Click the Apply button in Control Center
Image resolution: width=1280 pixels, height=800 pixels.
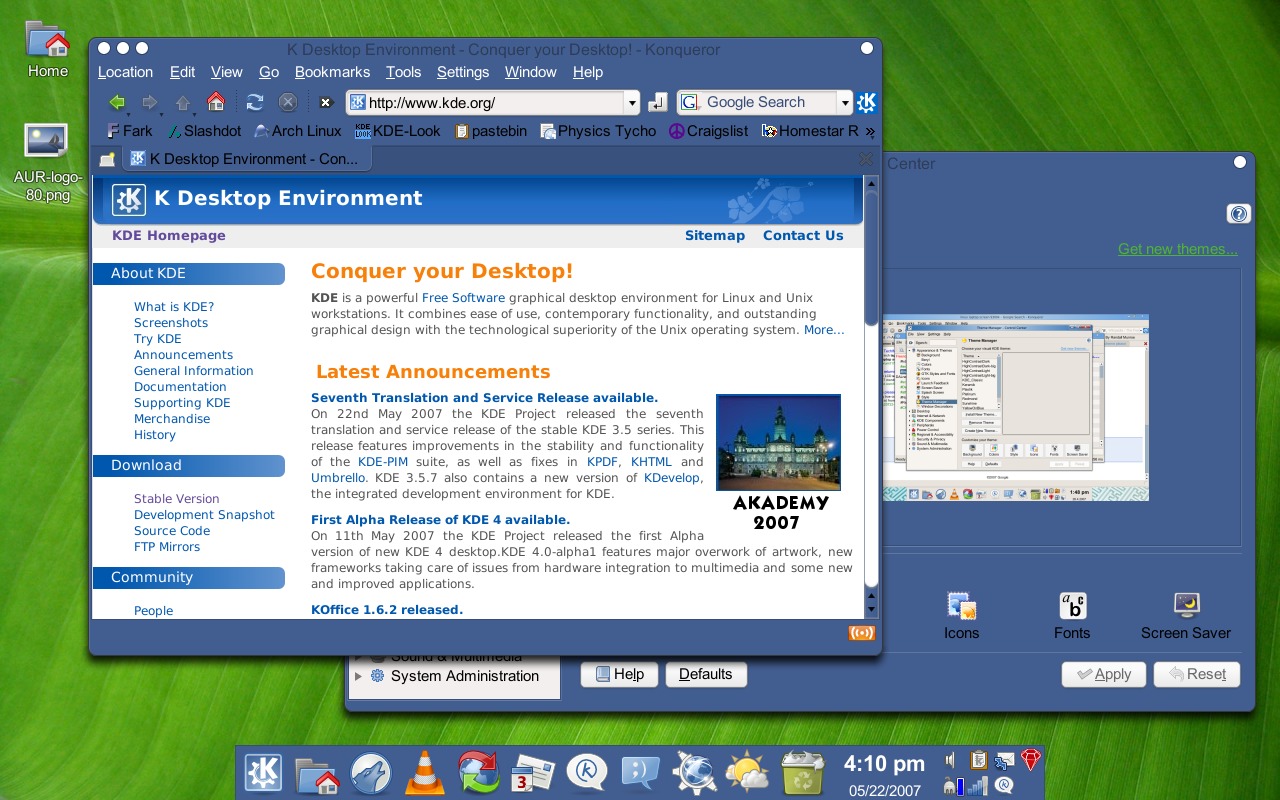1103,674
